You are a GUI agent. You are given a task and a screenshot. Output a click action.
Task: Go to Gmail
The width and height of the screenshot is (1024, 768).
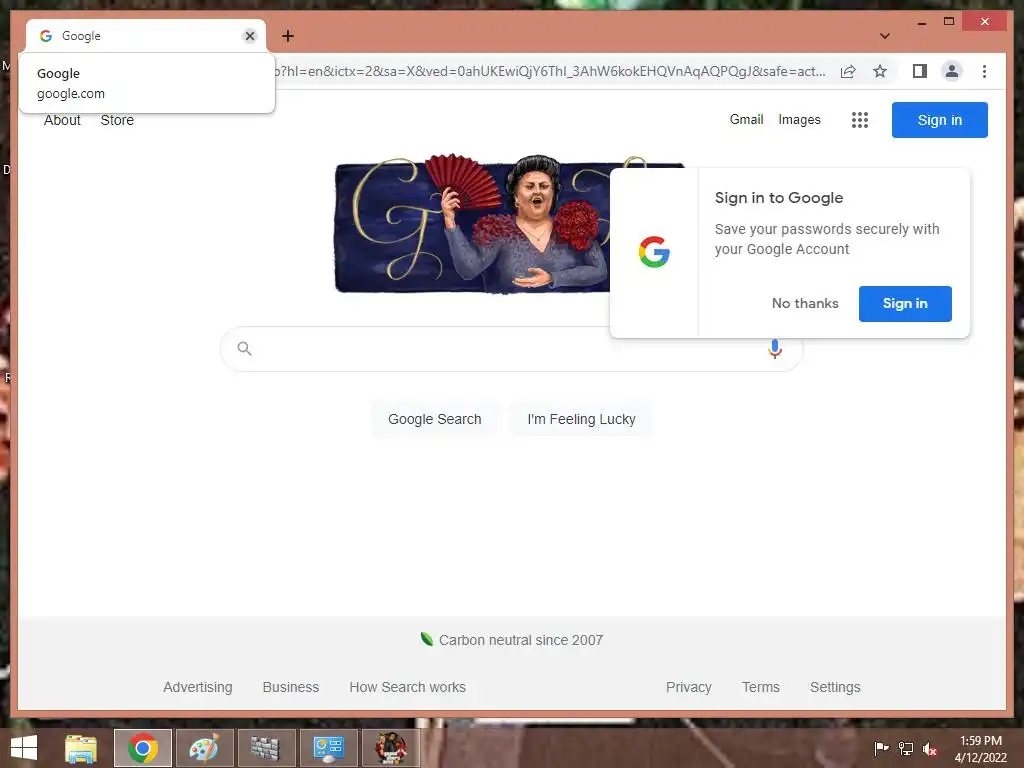click(746, 120)
